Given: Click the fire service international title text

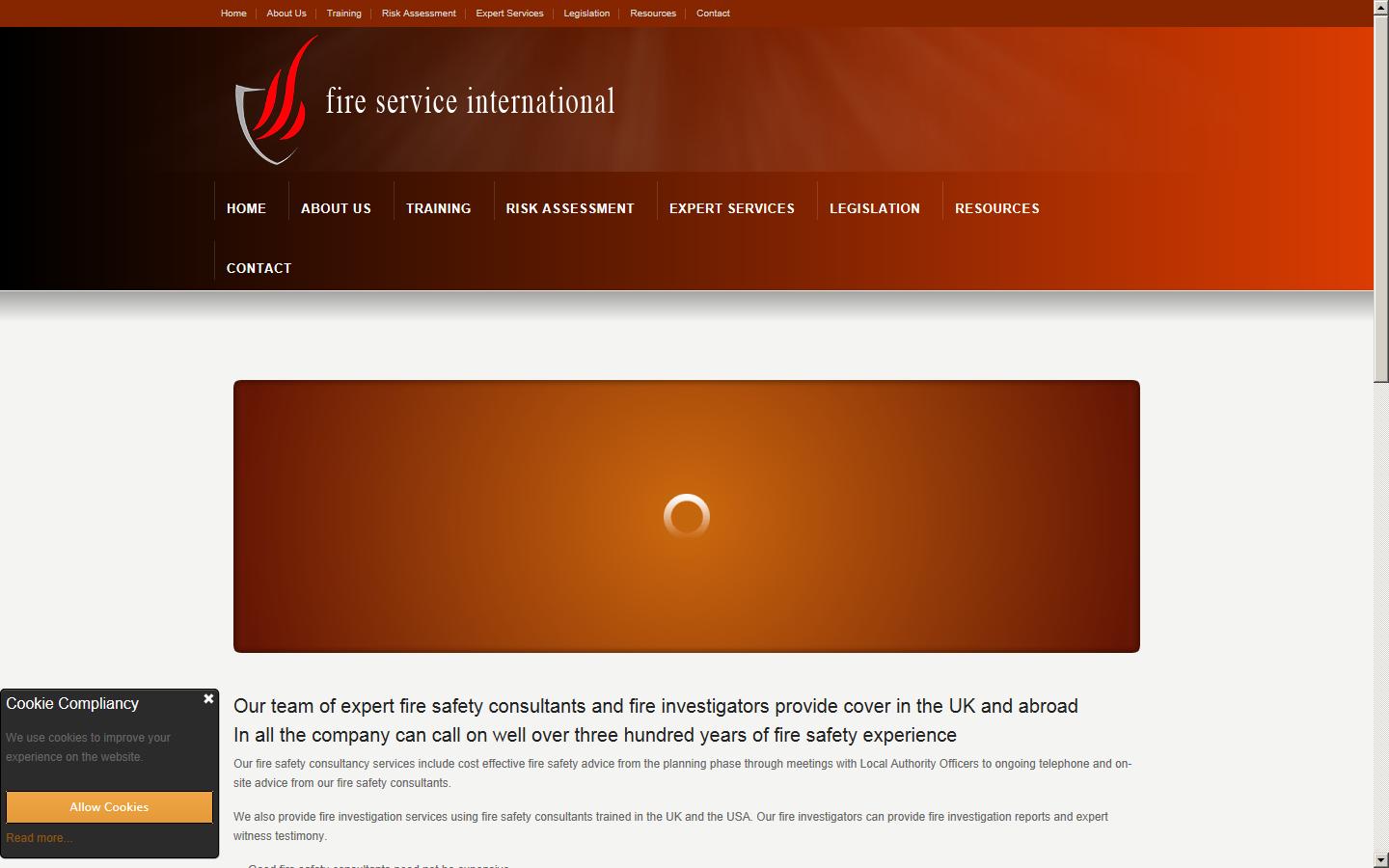Looking at the screenshot, I should 470,101.
